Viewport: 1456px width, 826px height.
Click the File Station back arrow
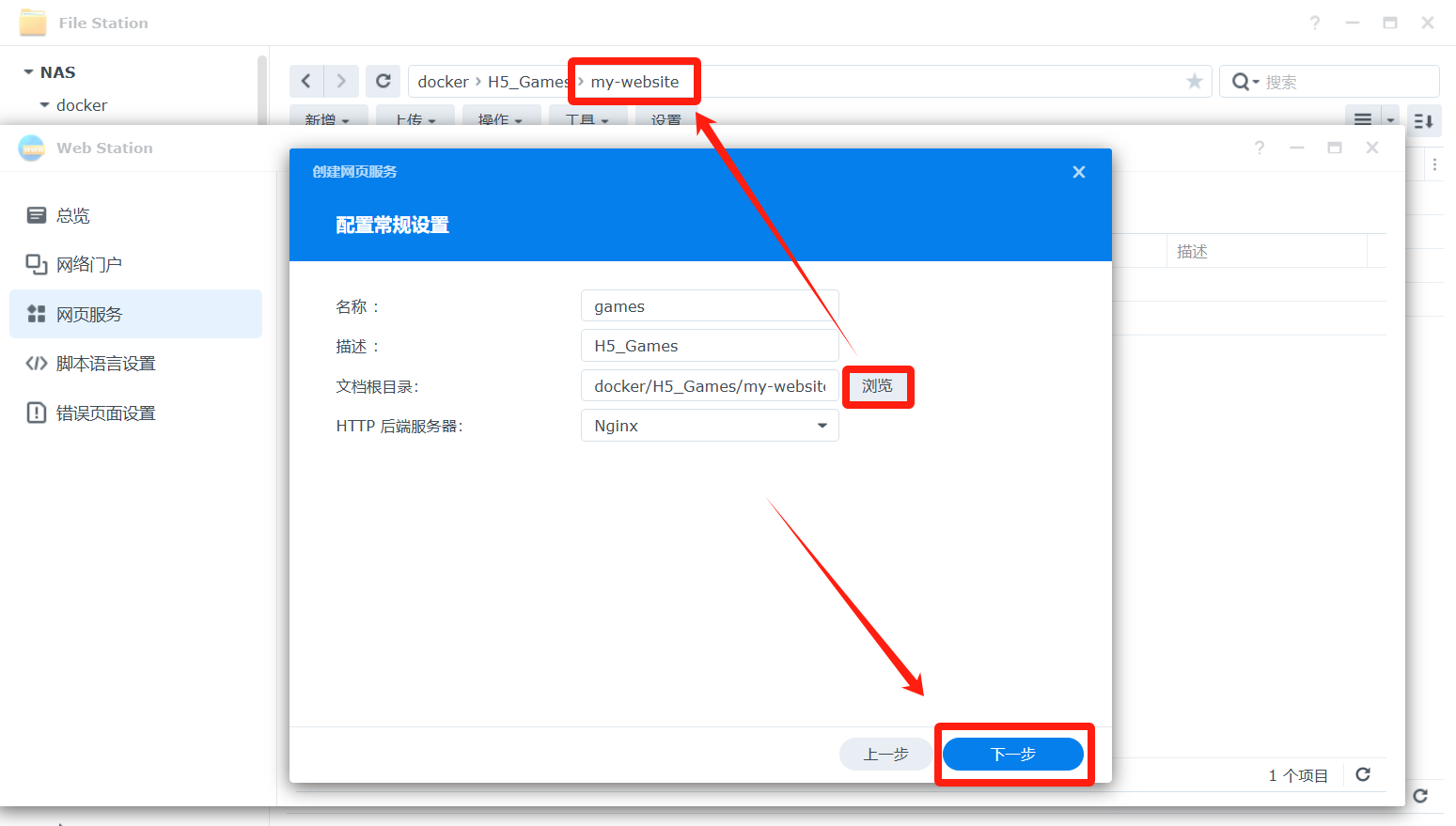[306, 82]
